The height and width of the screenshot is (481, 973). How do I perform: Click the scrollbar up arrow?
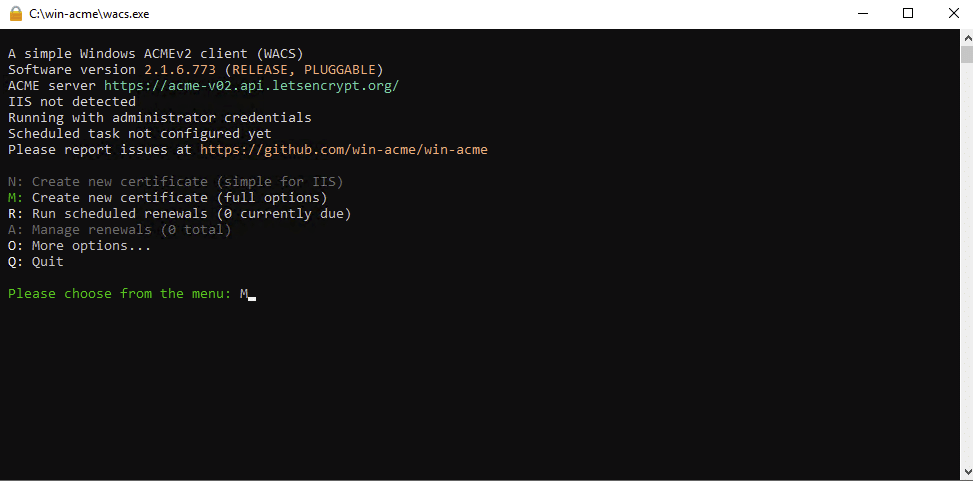[x=967, y=37]
